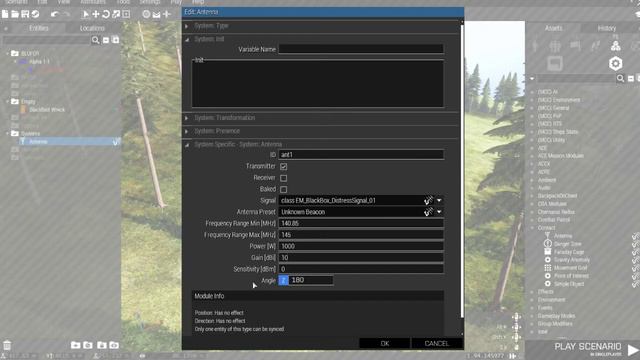Switch to the Locations tab
The image size is (640, 360).
[92, 28]
